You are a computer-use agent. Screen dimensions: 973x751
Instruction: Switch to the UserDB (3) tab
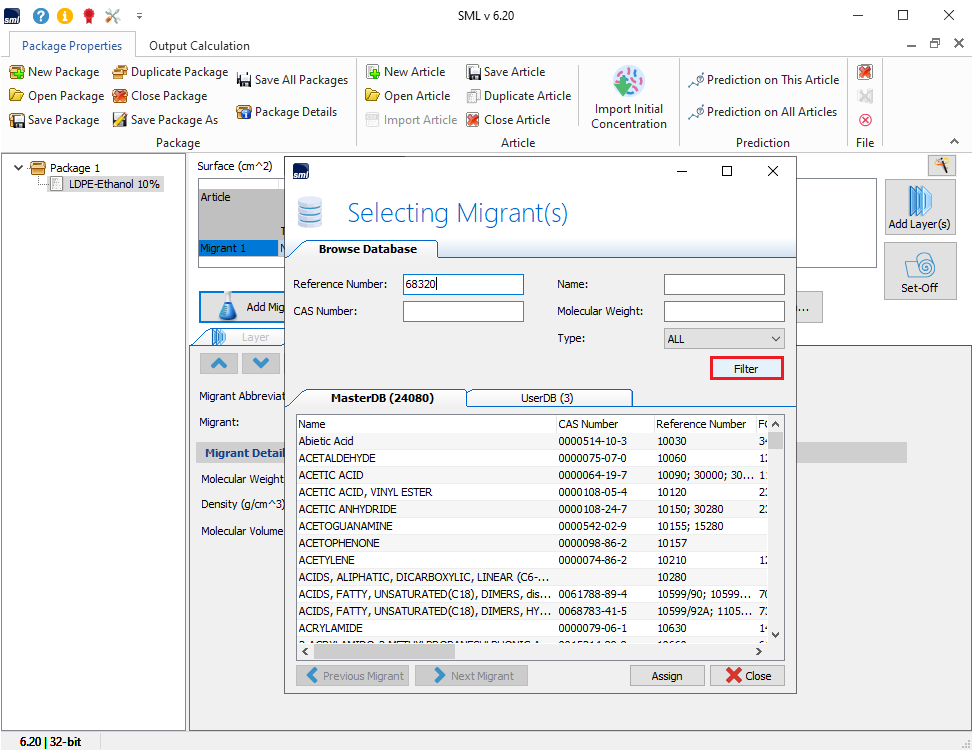[547, 398]
